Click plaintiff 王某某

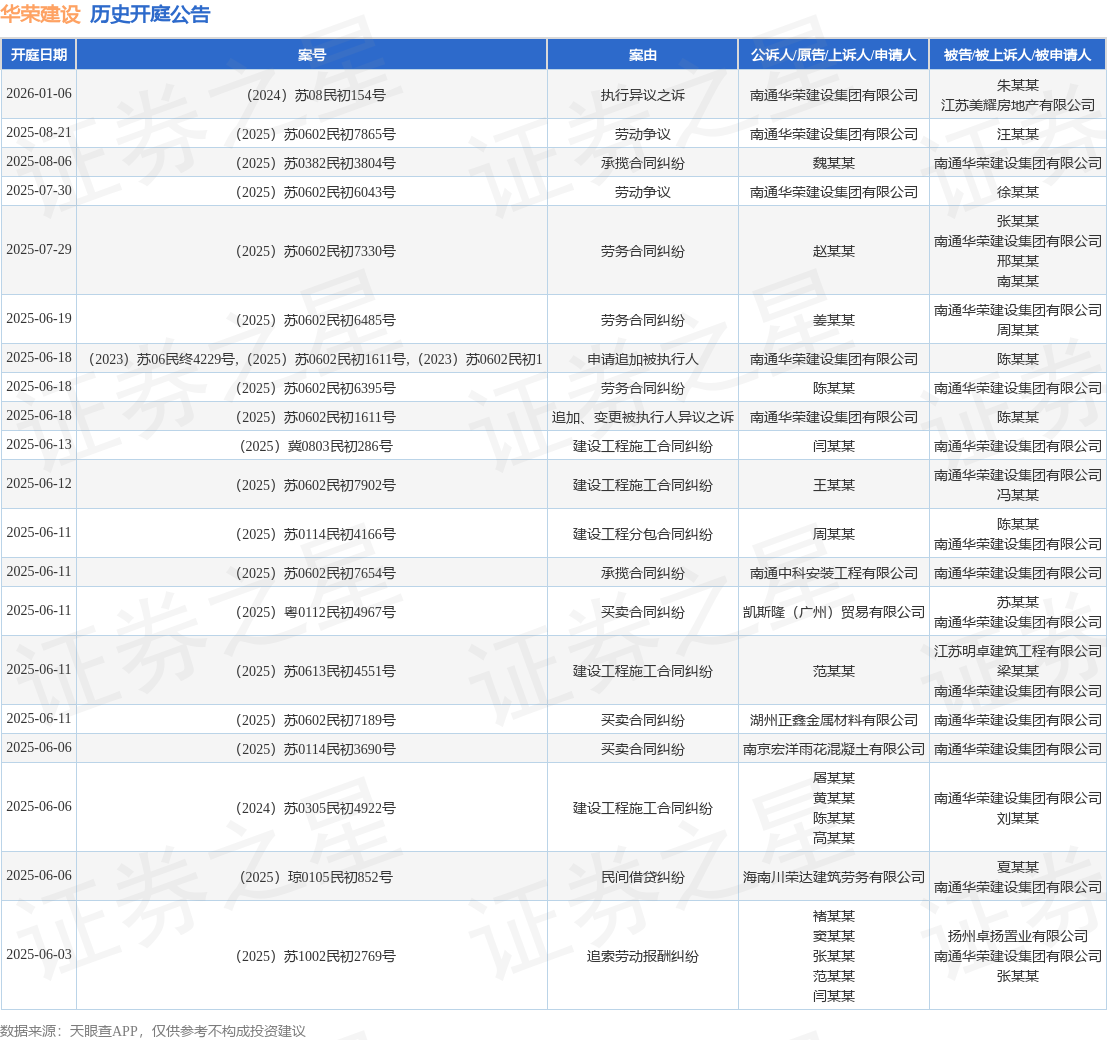(x=833, y=485)
